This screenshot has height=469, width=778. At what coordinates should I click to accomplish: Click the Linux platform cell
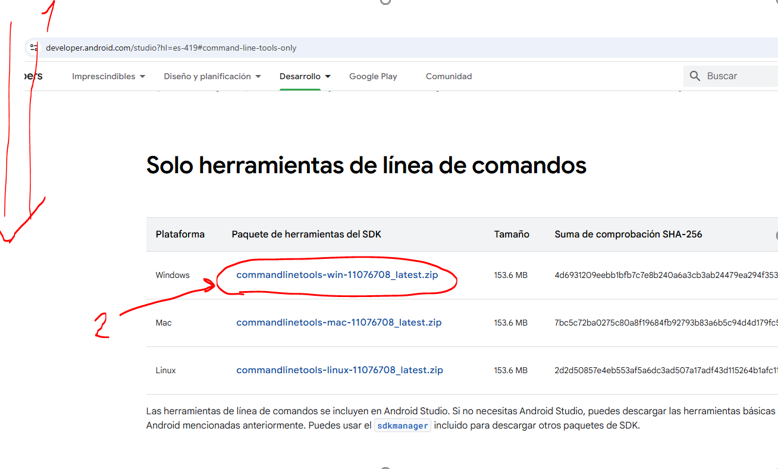(x=166, y=370)
